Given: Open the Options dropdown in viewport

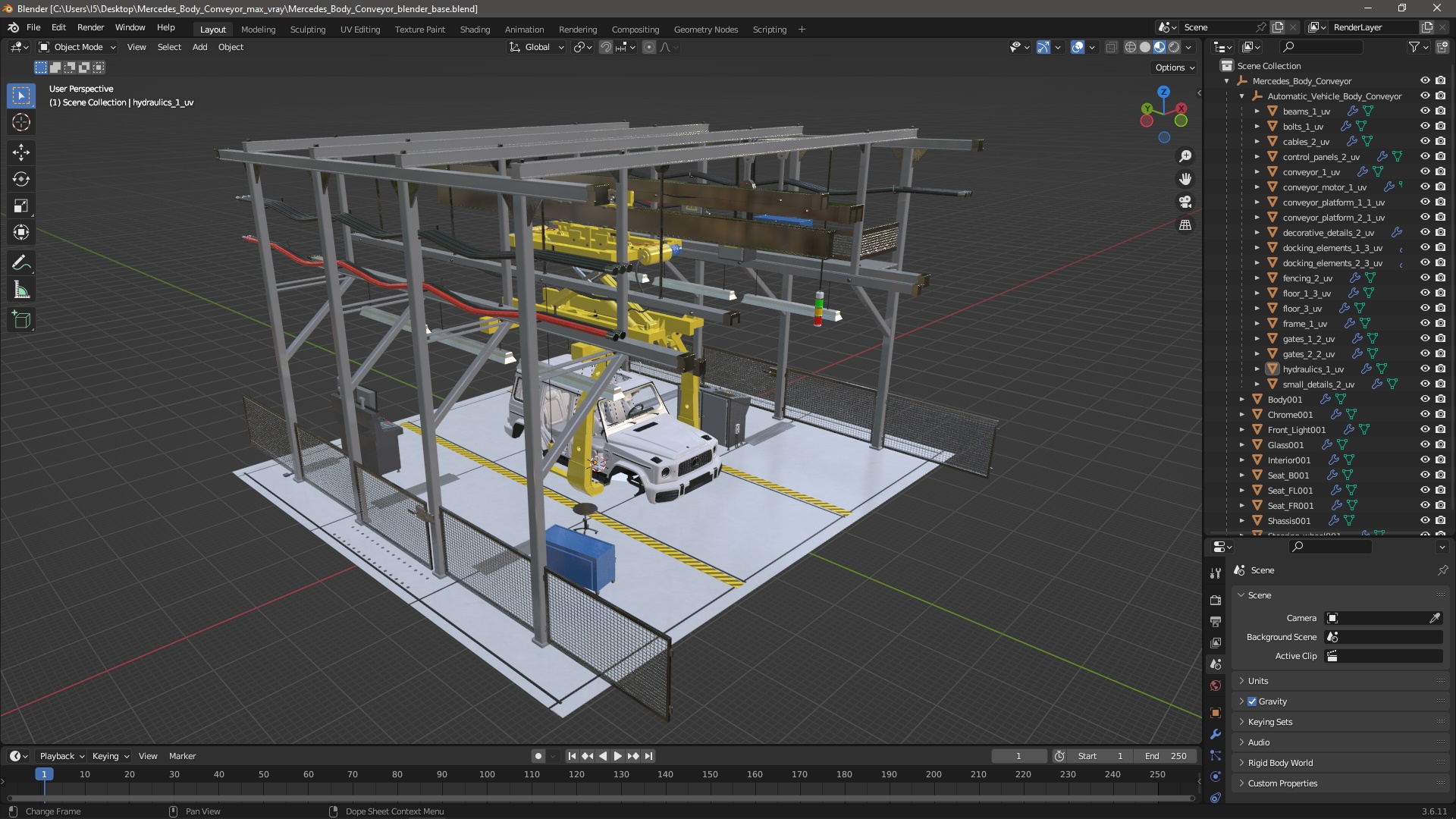Looking at the screenshot, I should pyautogui.click(x=1174, y=67).
